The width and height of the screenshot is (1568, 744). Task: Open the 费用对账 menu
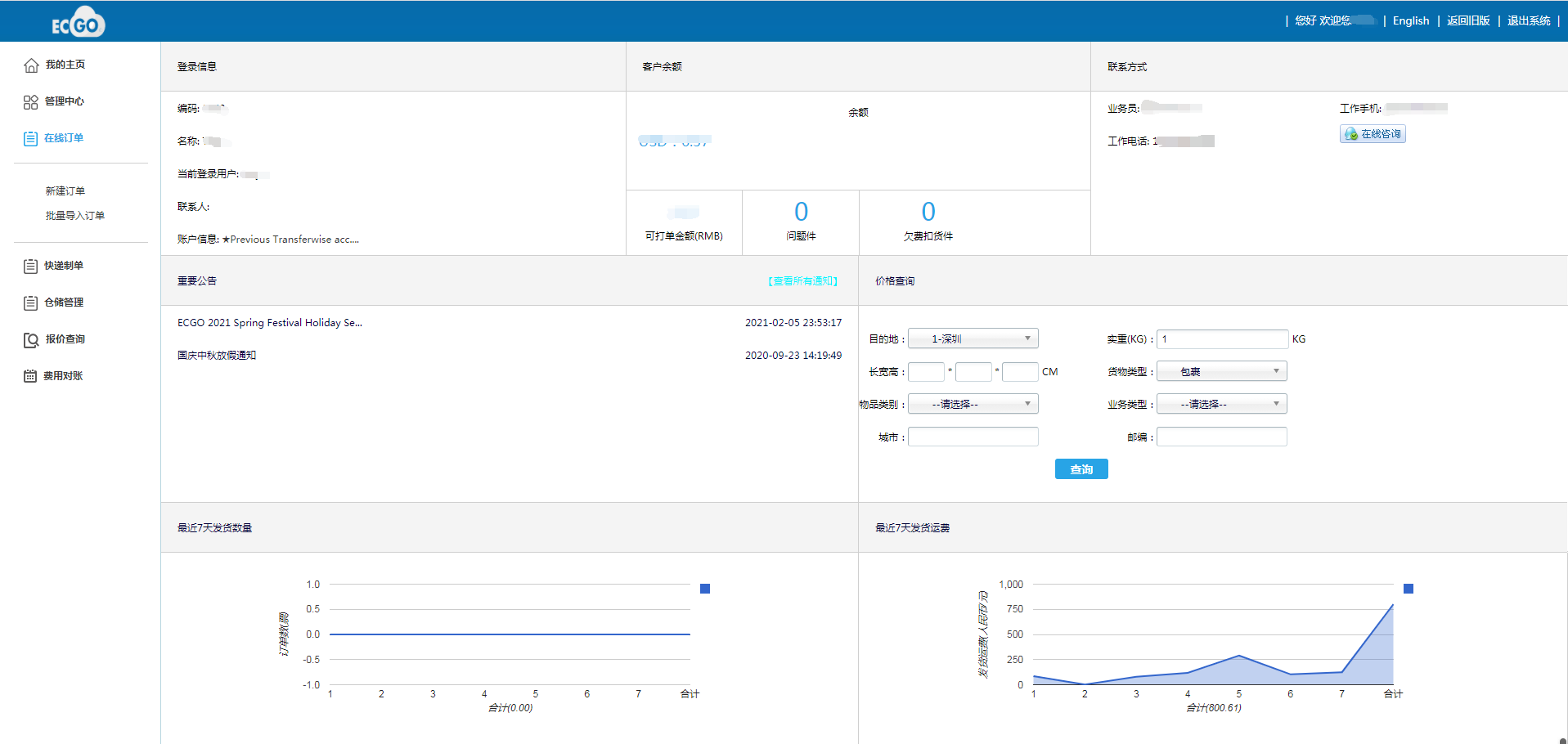[63, 376]
